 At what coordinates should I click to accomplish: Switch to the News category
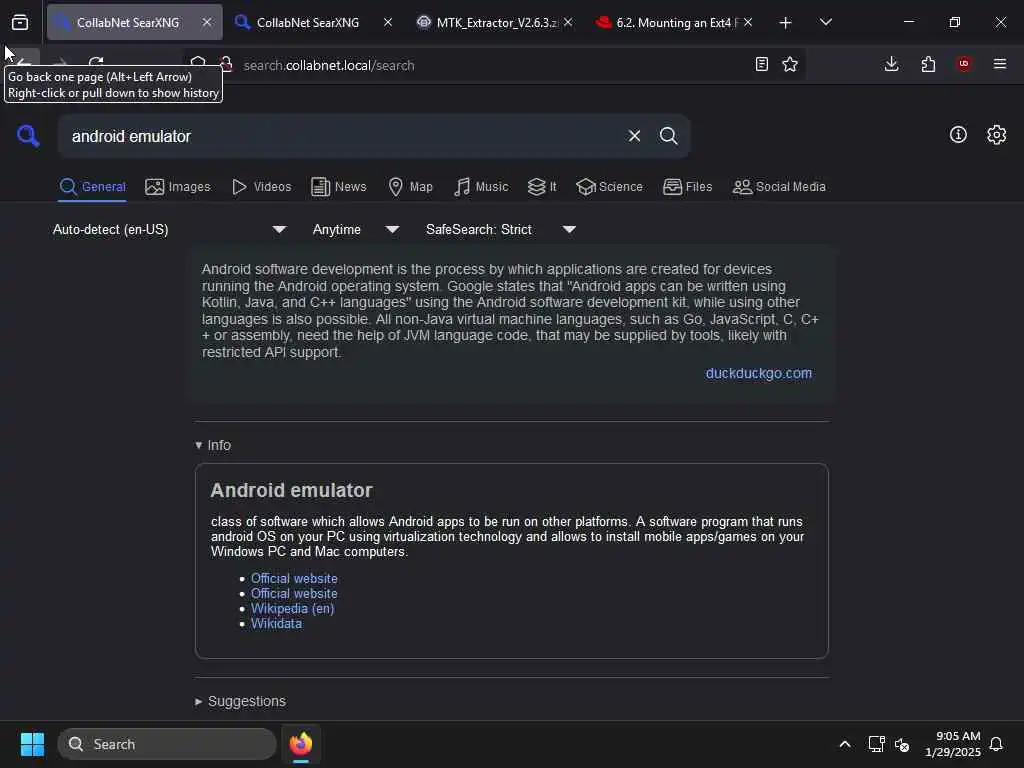click(339, 187)
